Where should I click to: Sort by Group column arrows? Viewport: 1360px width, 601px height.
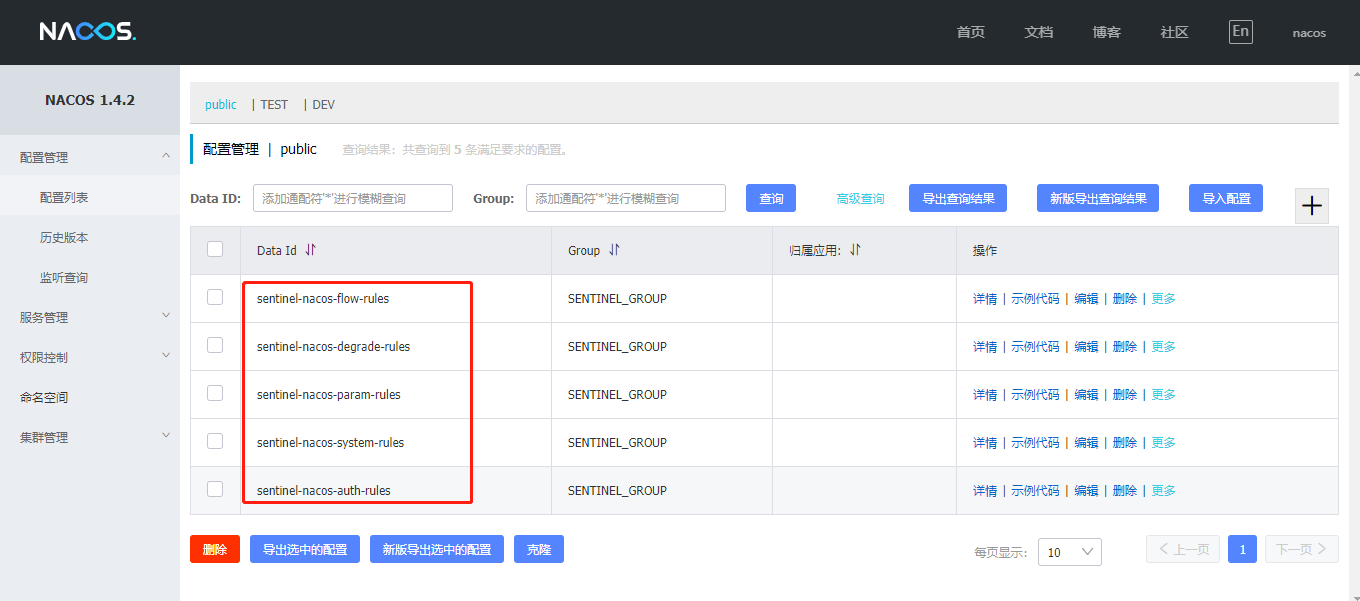[x=614, y=250]
